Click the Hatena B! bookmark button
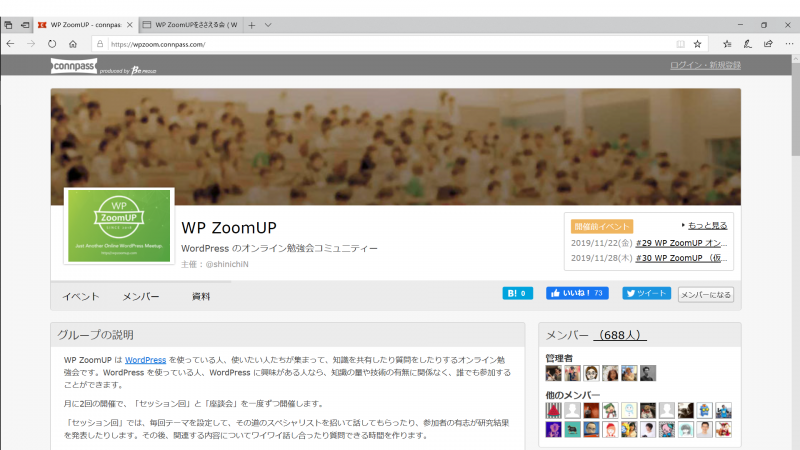The width and height of the screenshot is (800, 450). tap(517, 293)
